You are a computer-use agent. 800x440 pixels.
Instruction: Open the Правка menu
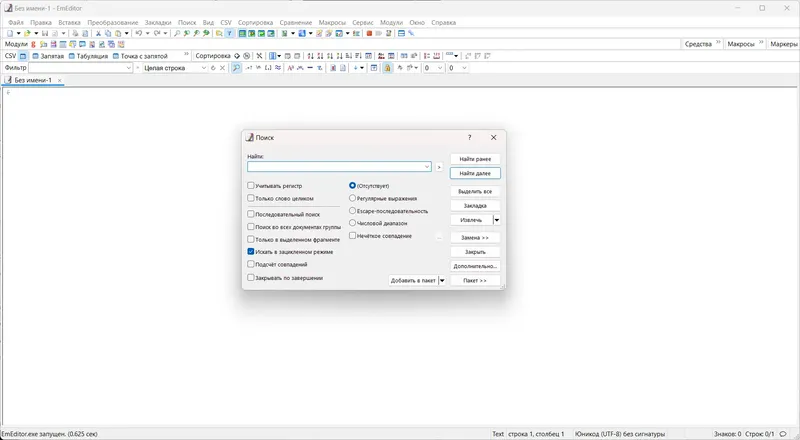(x=41, y=22)
